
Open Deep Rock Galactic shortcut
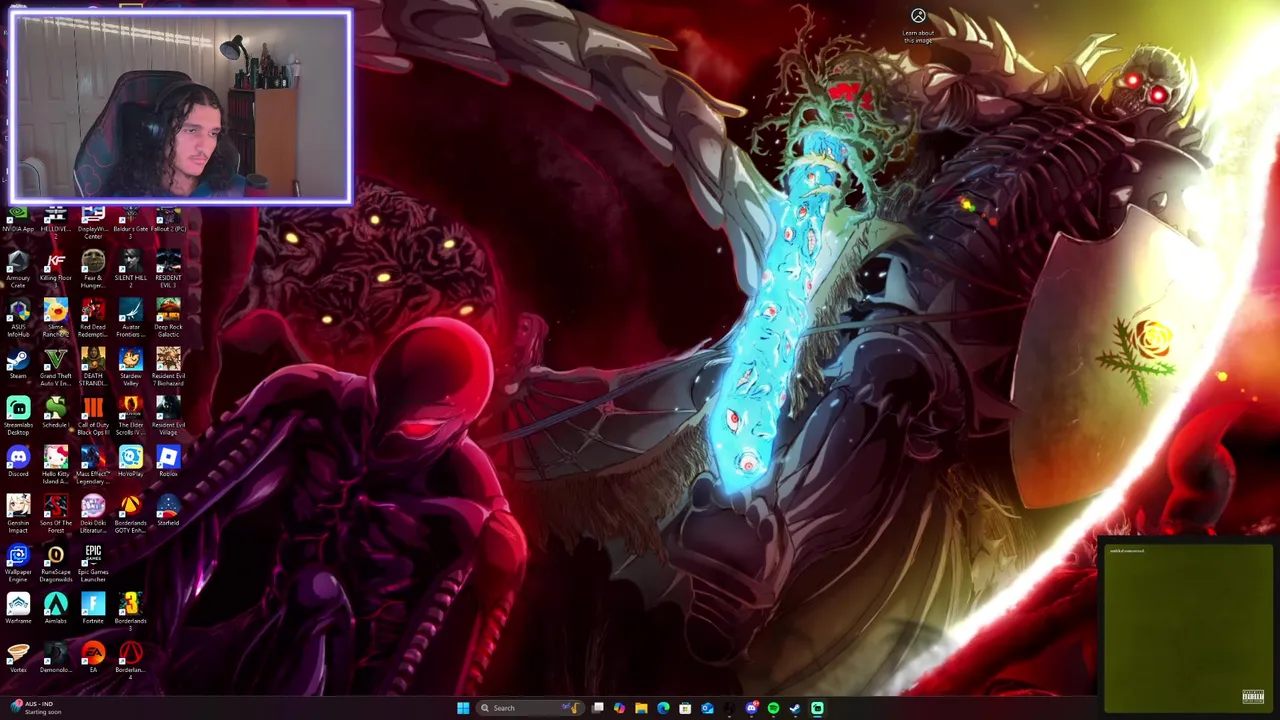tap(168, 318)
